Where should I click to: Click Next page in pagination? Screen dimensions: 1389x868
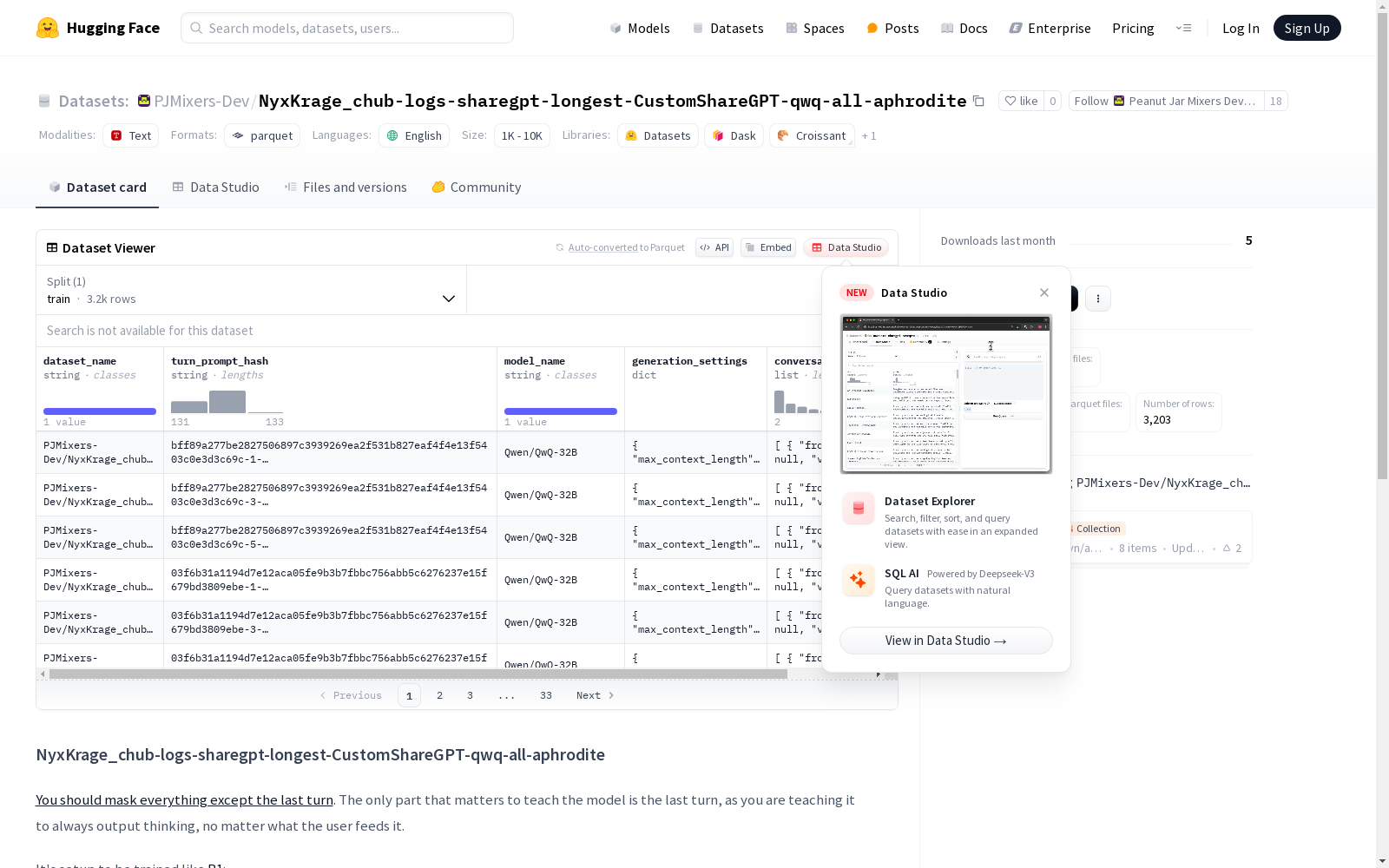coord(596,695)
